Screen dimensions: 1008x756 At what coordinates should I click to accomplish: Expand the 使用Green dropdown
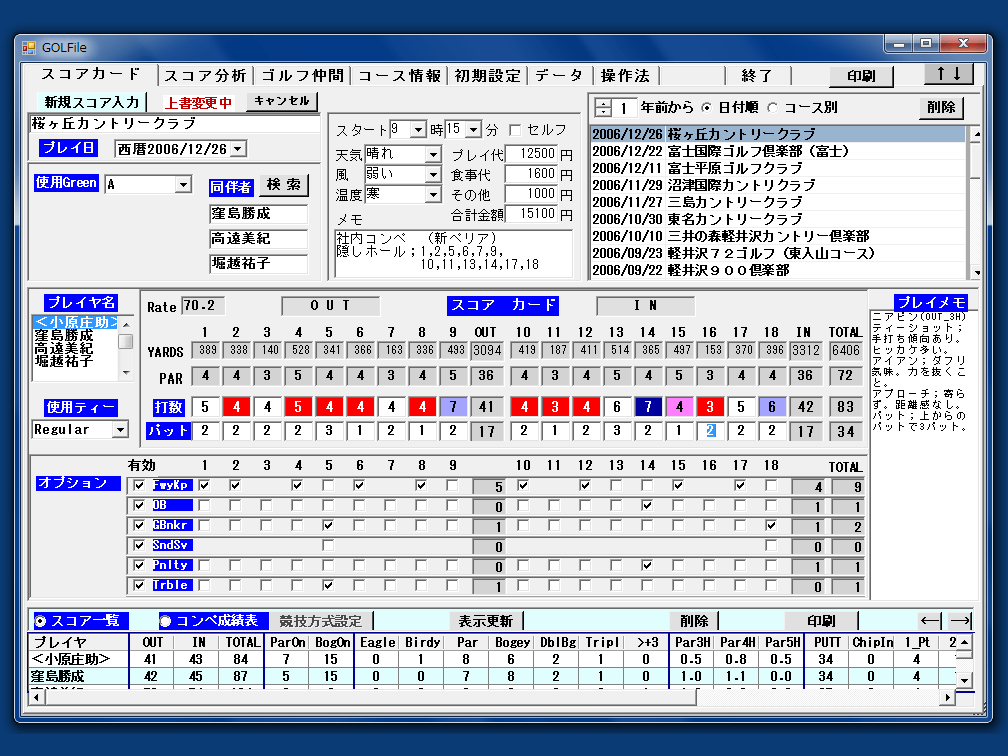[183, 185]
